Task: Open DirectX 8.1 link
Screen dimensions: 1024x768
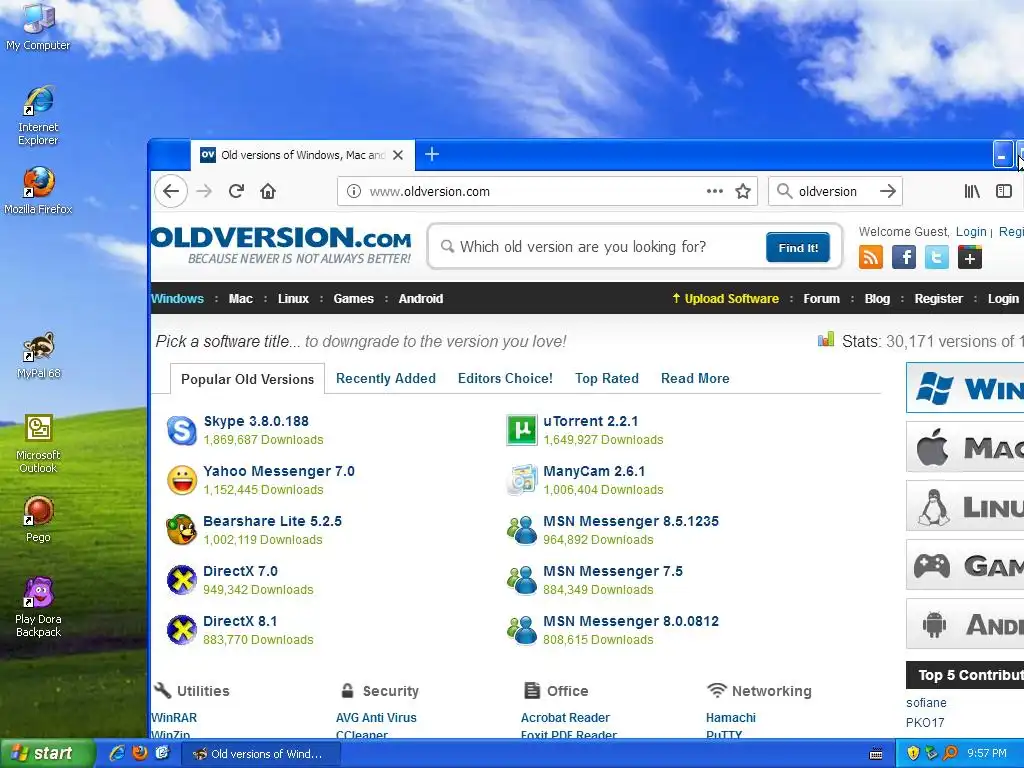Action: tap(240, 621)
